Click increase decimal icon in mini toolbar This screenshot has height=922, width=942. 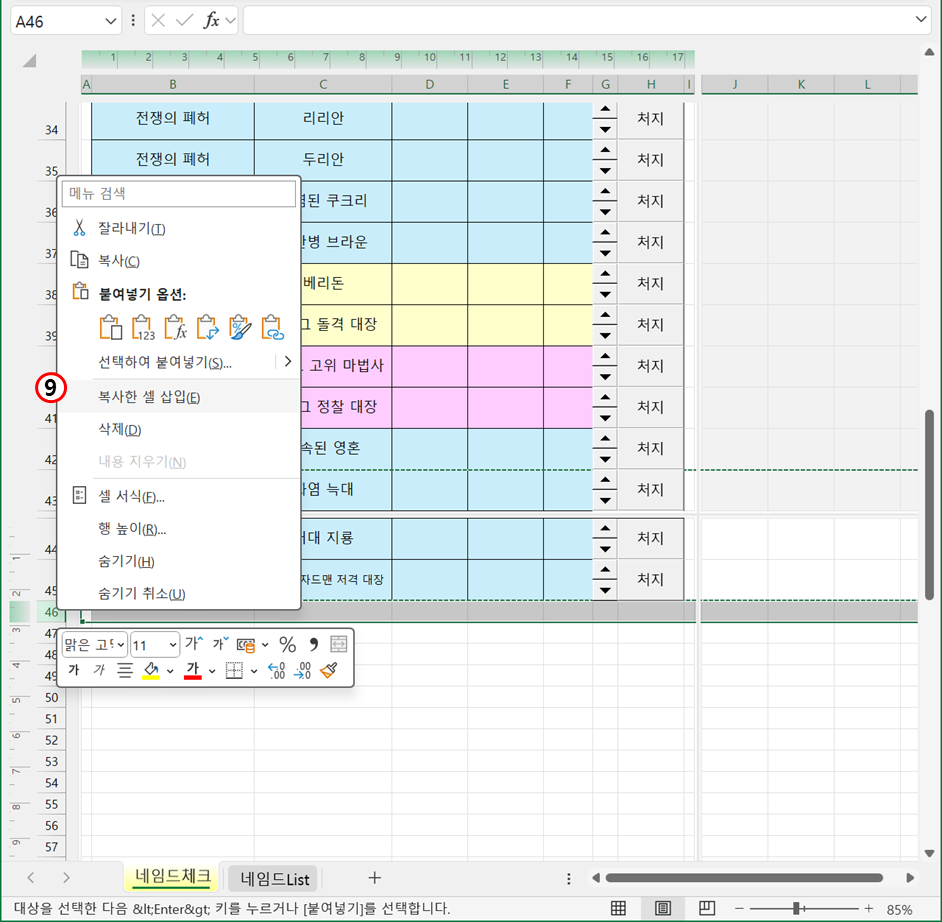tap(276, 670)
